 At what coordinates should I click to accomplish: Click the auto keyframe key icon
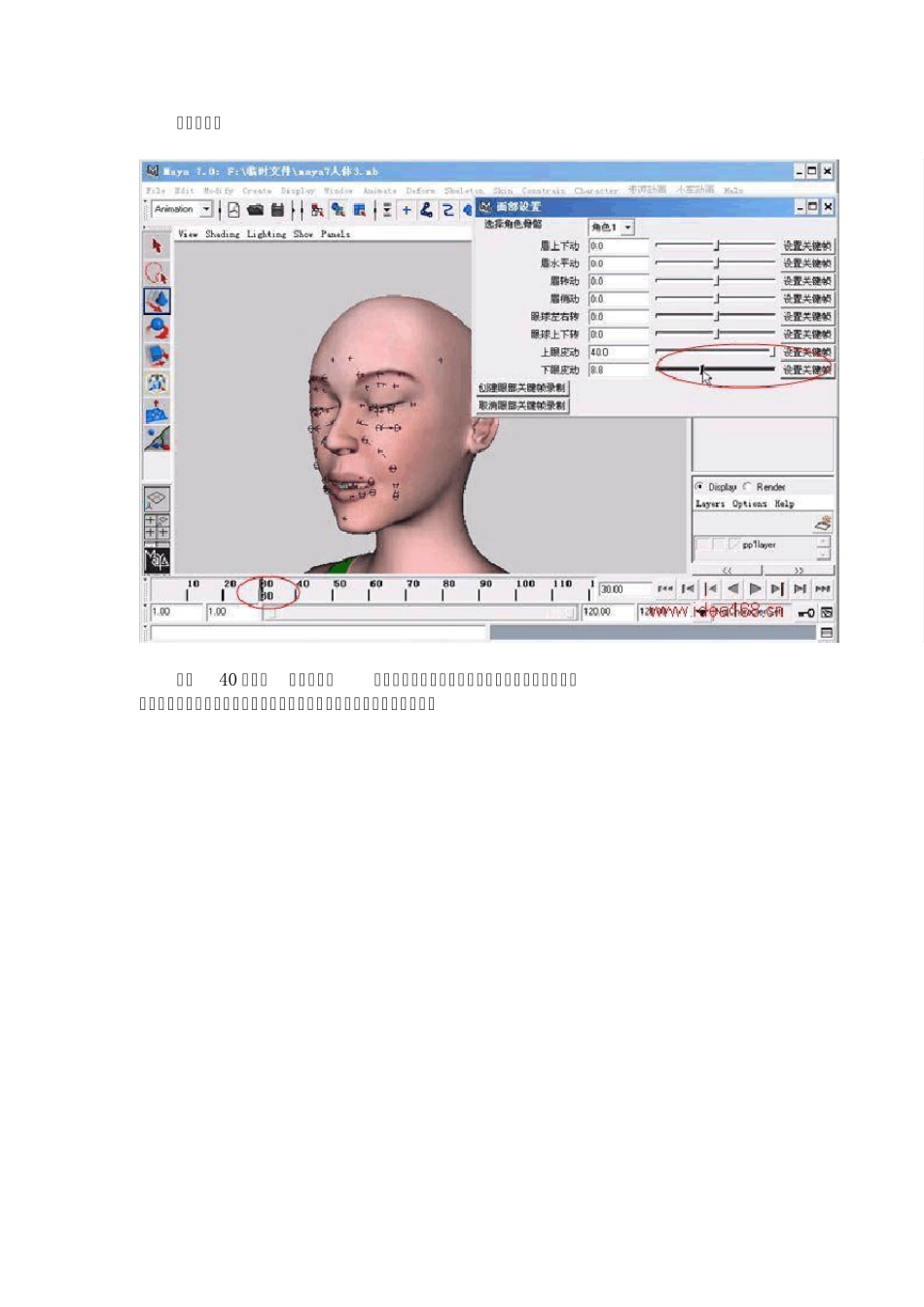pyautogui.click(x=806, y=613)
